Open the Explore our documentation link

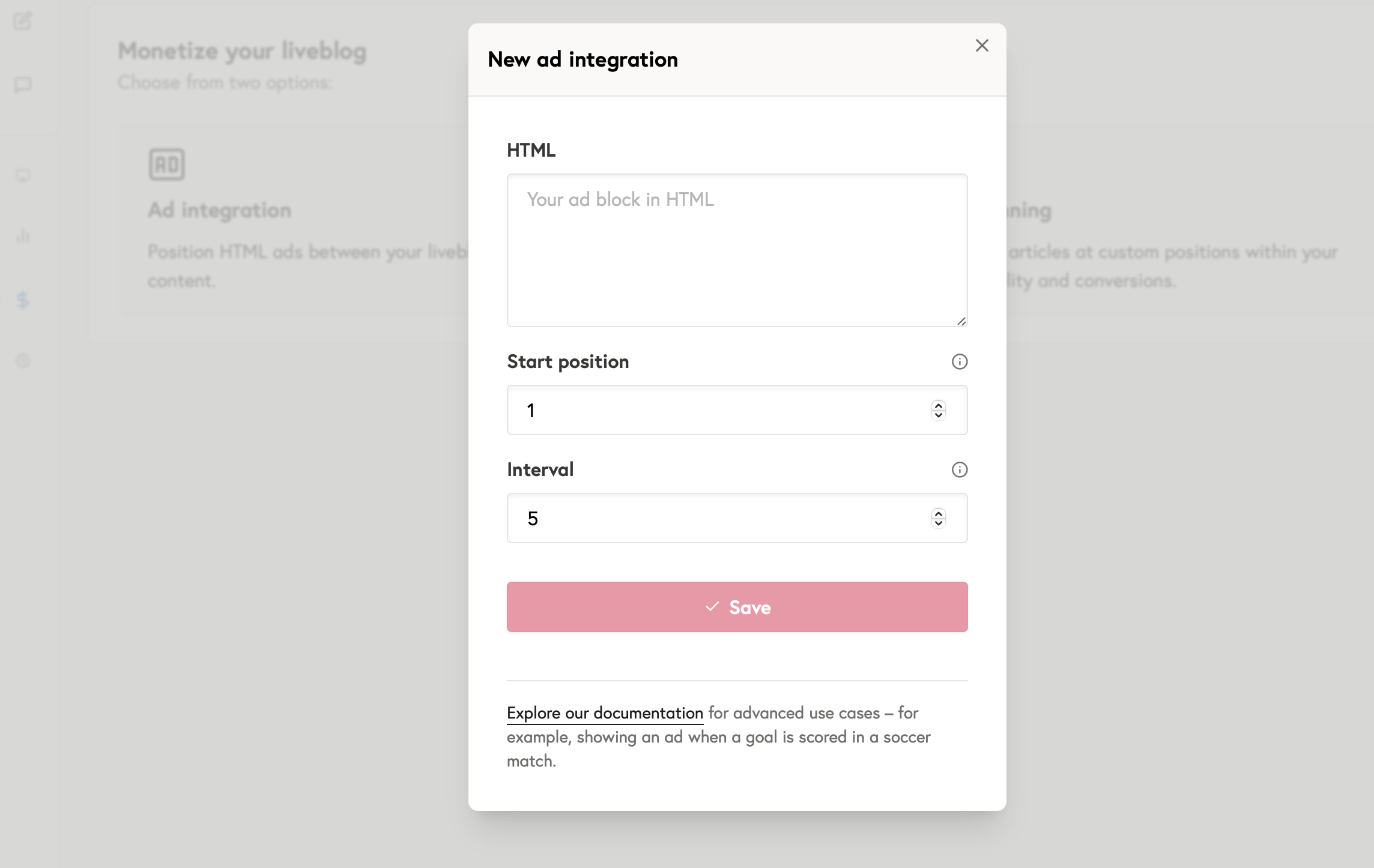604,713
